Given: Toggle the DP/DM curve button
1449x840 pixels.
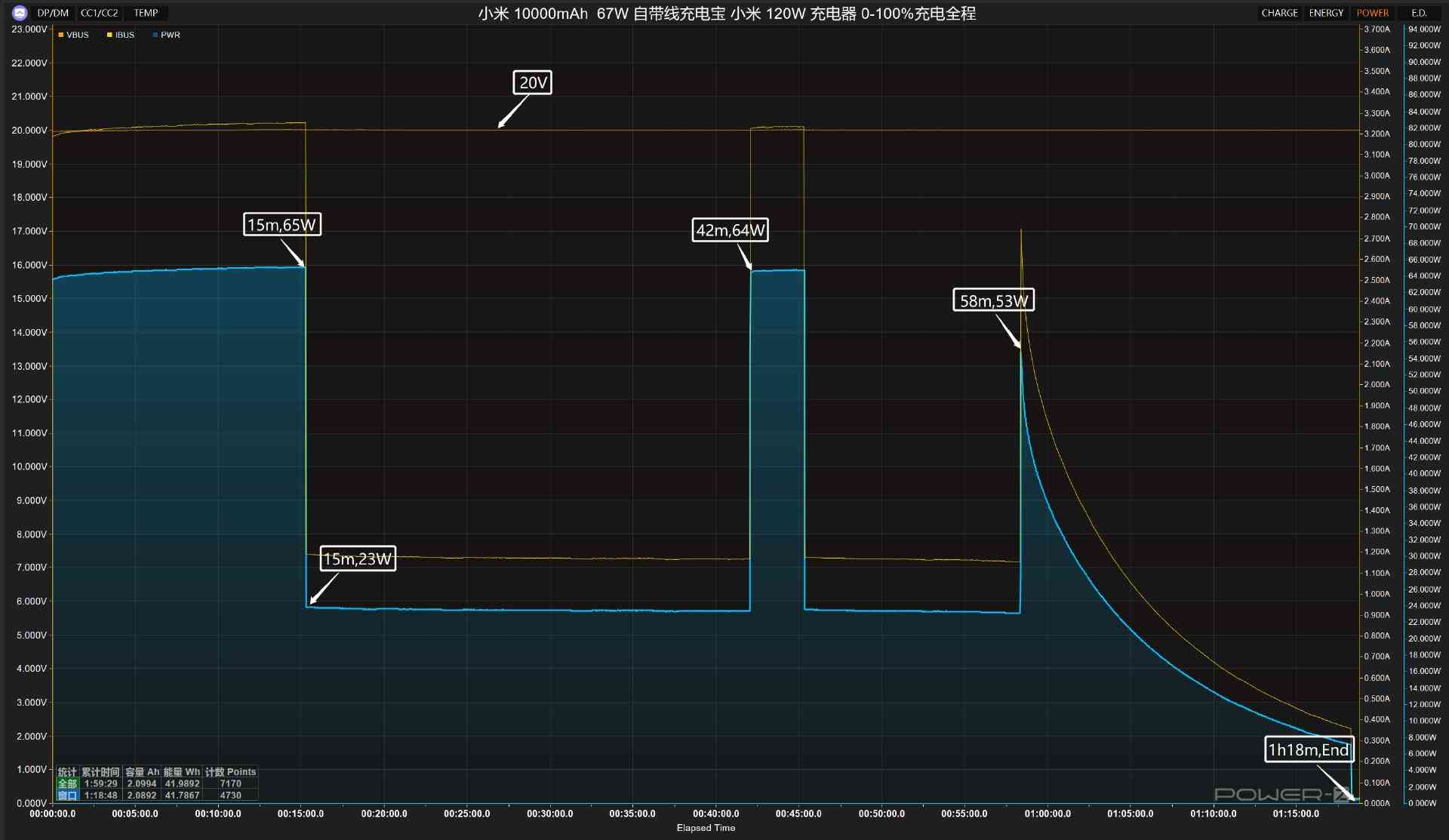Looking at the screenshot, I should tap(53, 13).
